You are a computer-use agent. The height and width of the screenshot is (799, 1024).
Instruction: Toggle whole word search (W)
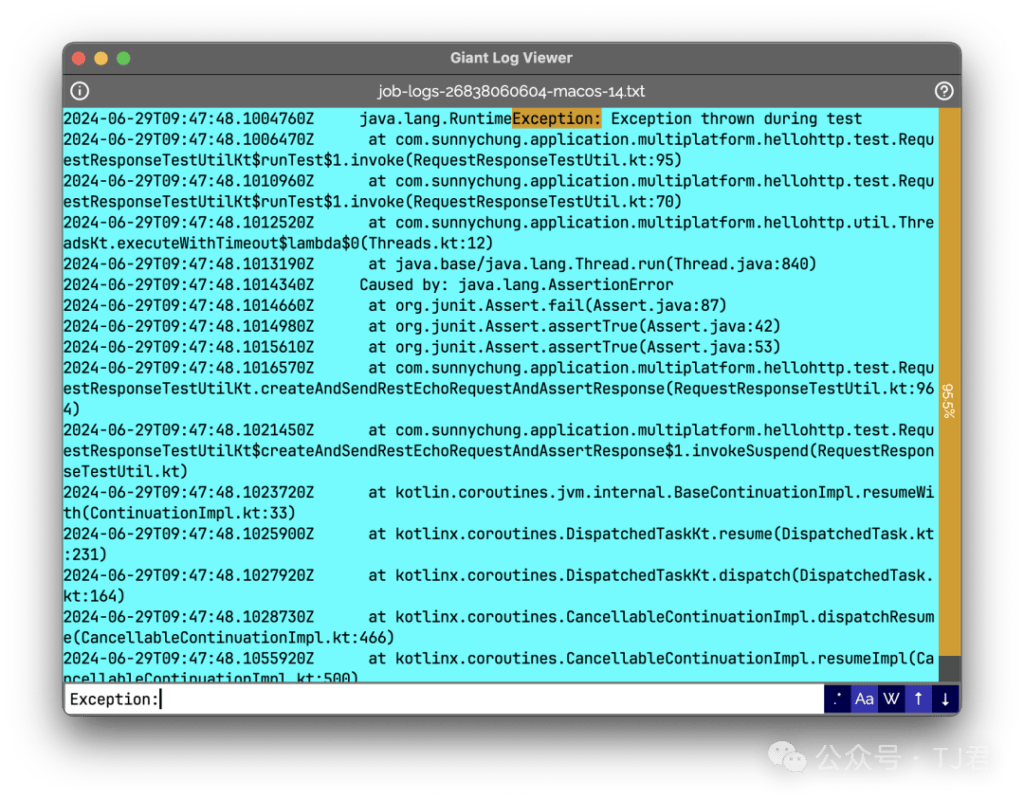click(x=891, y=699)
